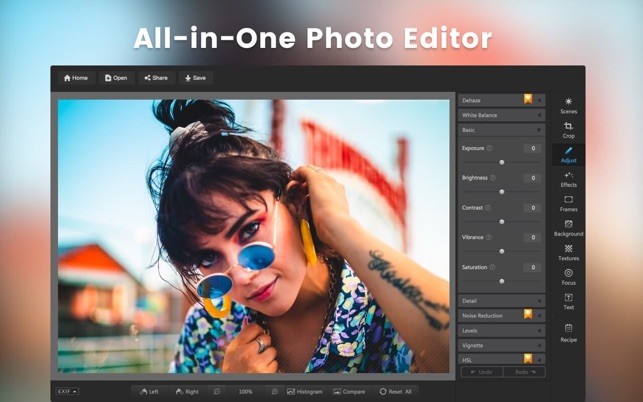Open the Frames tool

(x=568, y=203)
